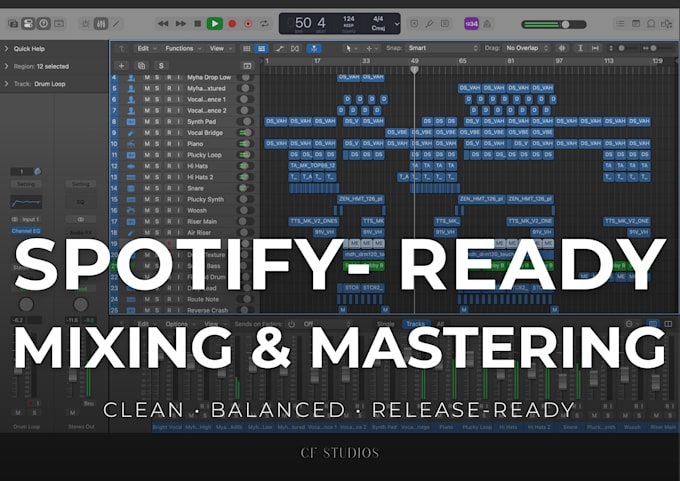Open the Snap Smart dropdown
Image resolution: width=680 pixels, height=481 pixels.
pyautogui.click(x=442, y=48)
